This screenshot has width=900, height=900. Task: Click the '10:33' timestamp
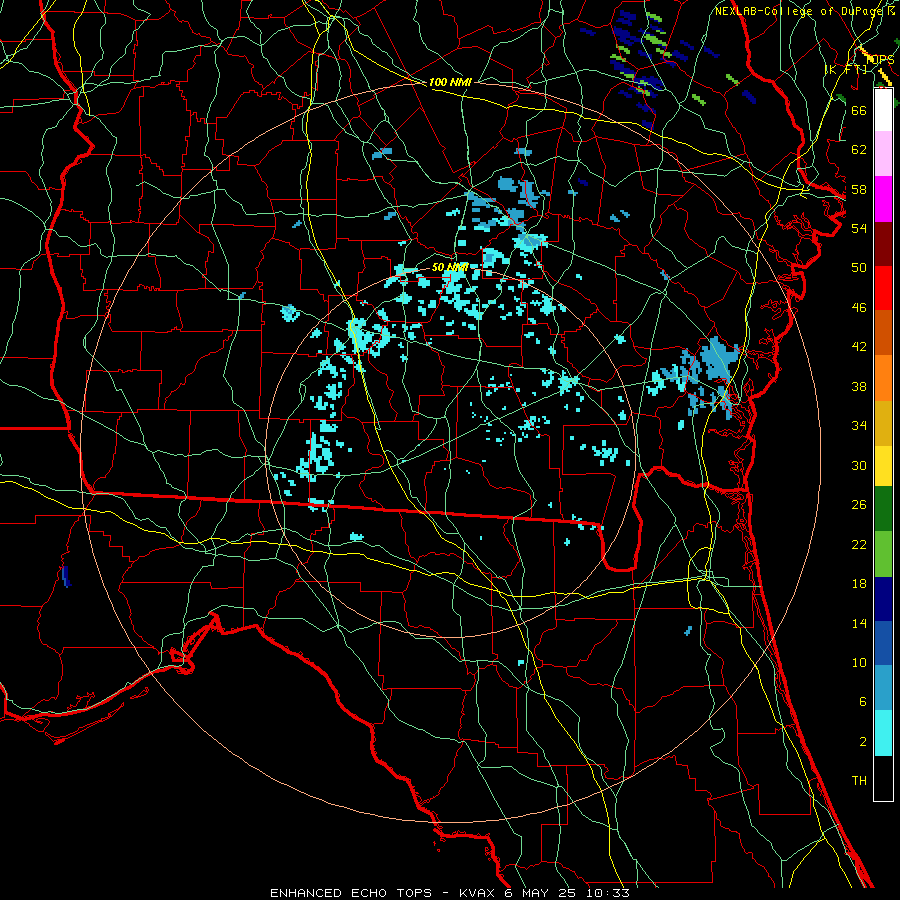(x=607, y=893)
